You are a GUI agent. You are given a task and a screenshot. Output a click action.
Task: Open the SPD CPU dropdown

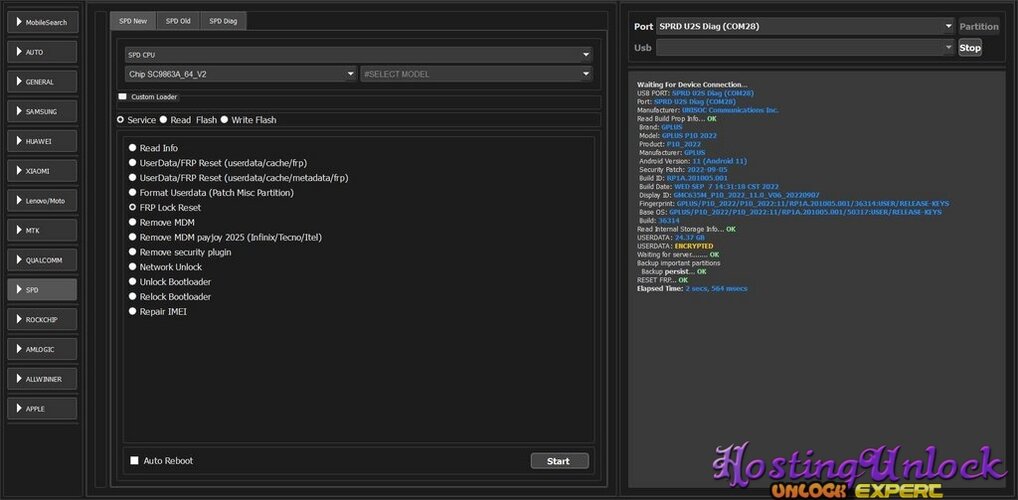click(358, 55)
